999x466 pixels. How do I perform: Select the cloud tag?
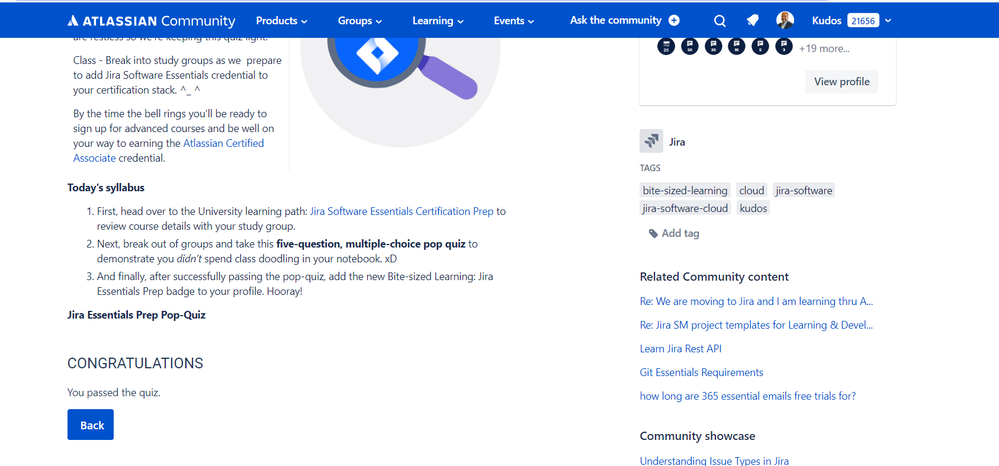click(752, 191)
